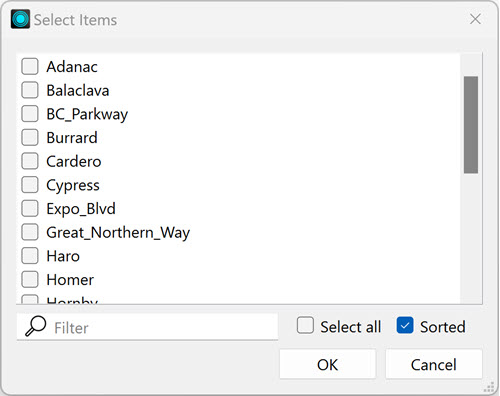The image size is (500, 396).
Task: Click the Filter text field
Action: [x=147, y=327]
